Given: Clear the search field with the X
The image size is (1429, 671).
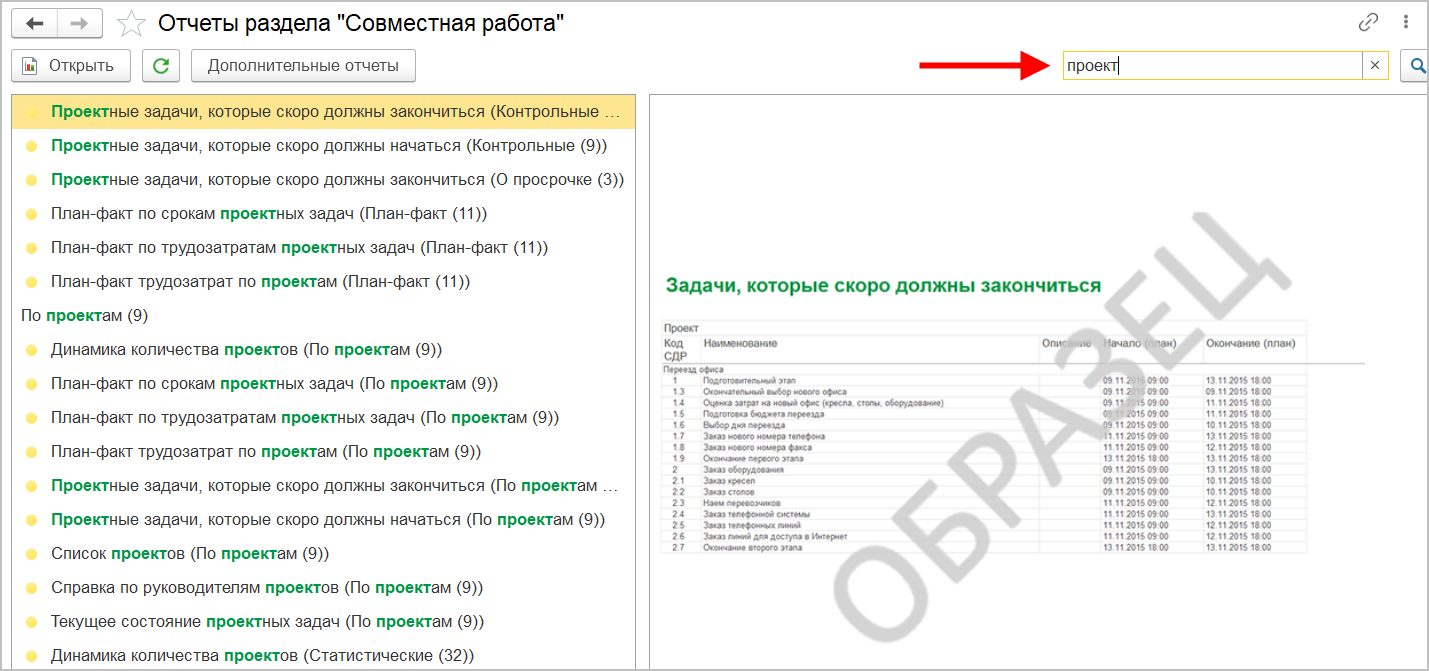Looking at the screenshot, I should click(1375, 66).
